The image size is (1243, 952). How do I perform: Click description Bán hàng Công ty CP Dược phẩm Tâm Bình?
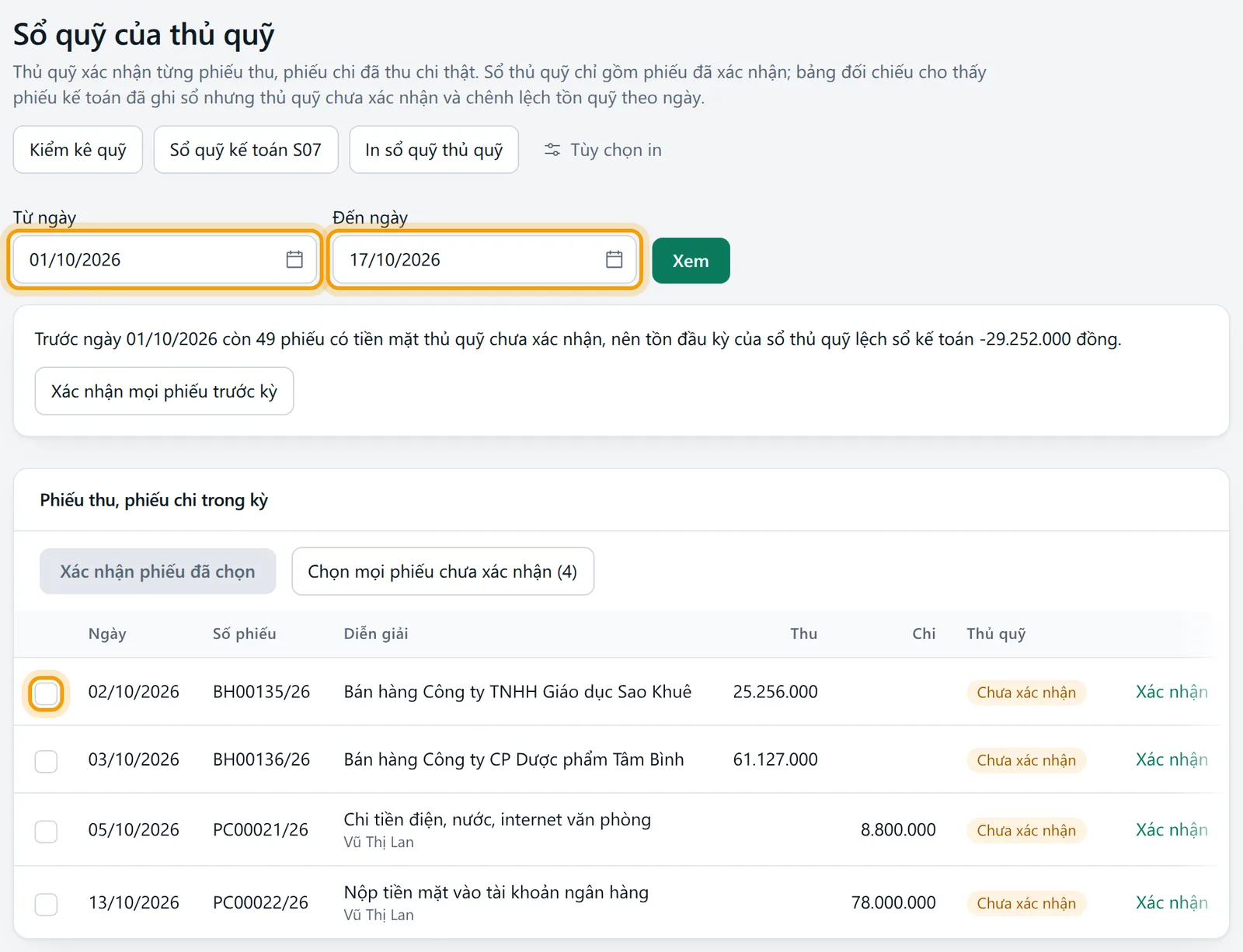coord(514,759)
